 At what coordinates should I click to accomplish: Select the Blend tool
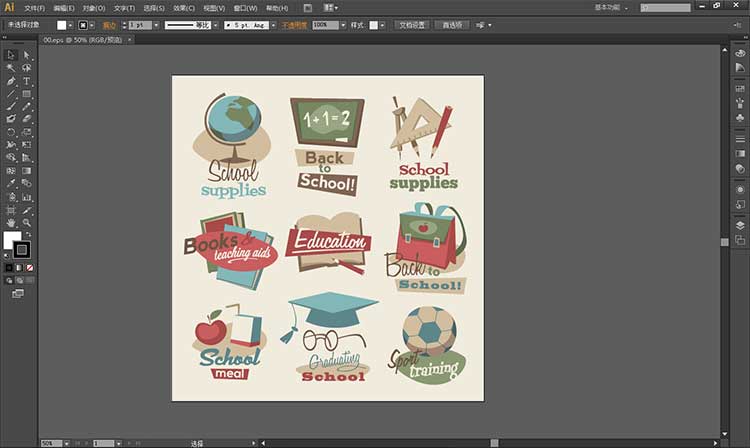point(26,184)
